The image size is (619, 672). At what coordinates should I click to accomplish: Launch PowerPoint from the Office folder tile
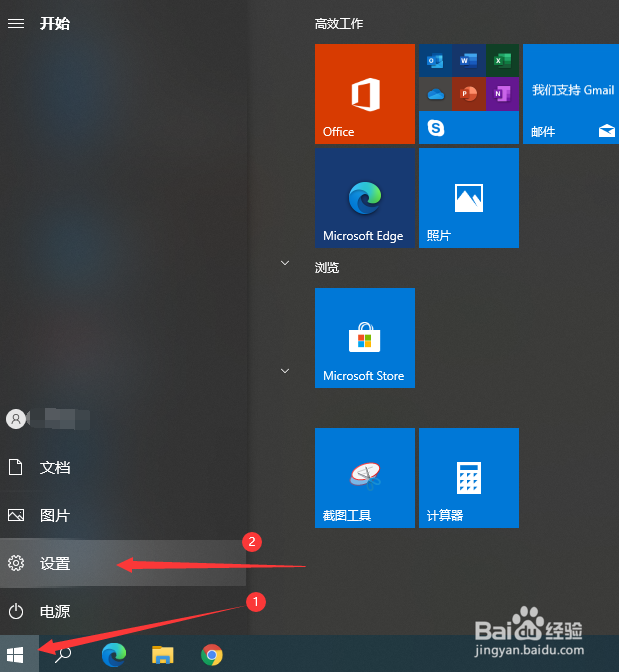click(469, 94)
